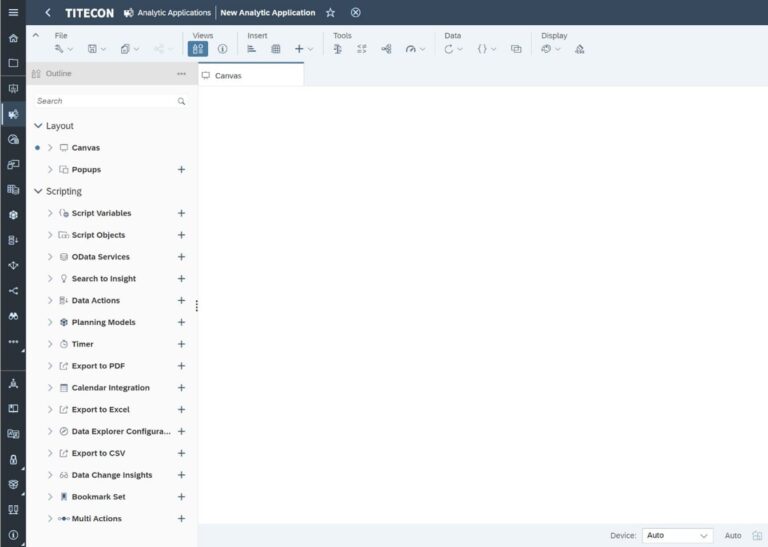Expand the Script Objects node

(50, 235)
